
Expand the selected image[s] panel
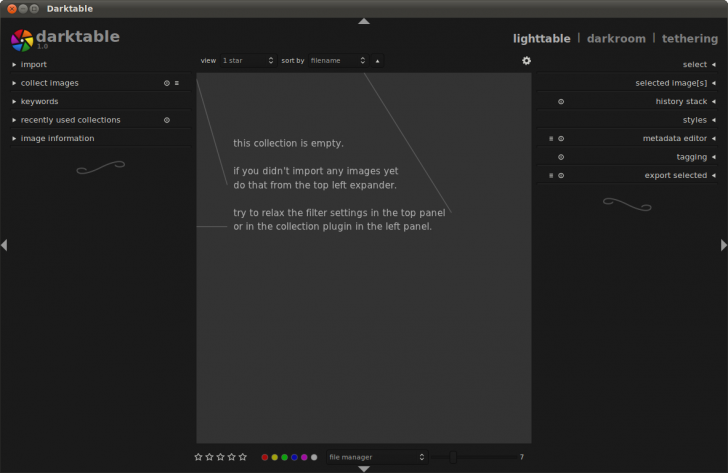point(627,83)
